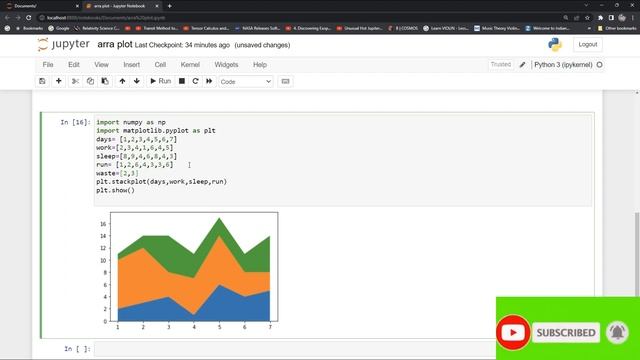This screenshot has width=640, height=360.
Task: Click the red YouTube play icon
Action: pos(513,333)
